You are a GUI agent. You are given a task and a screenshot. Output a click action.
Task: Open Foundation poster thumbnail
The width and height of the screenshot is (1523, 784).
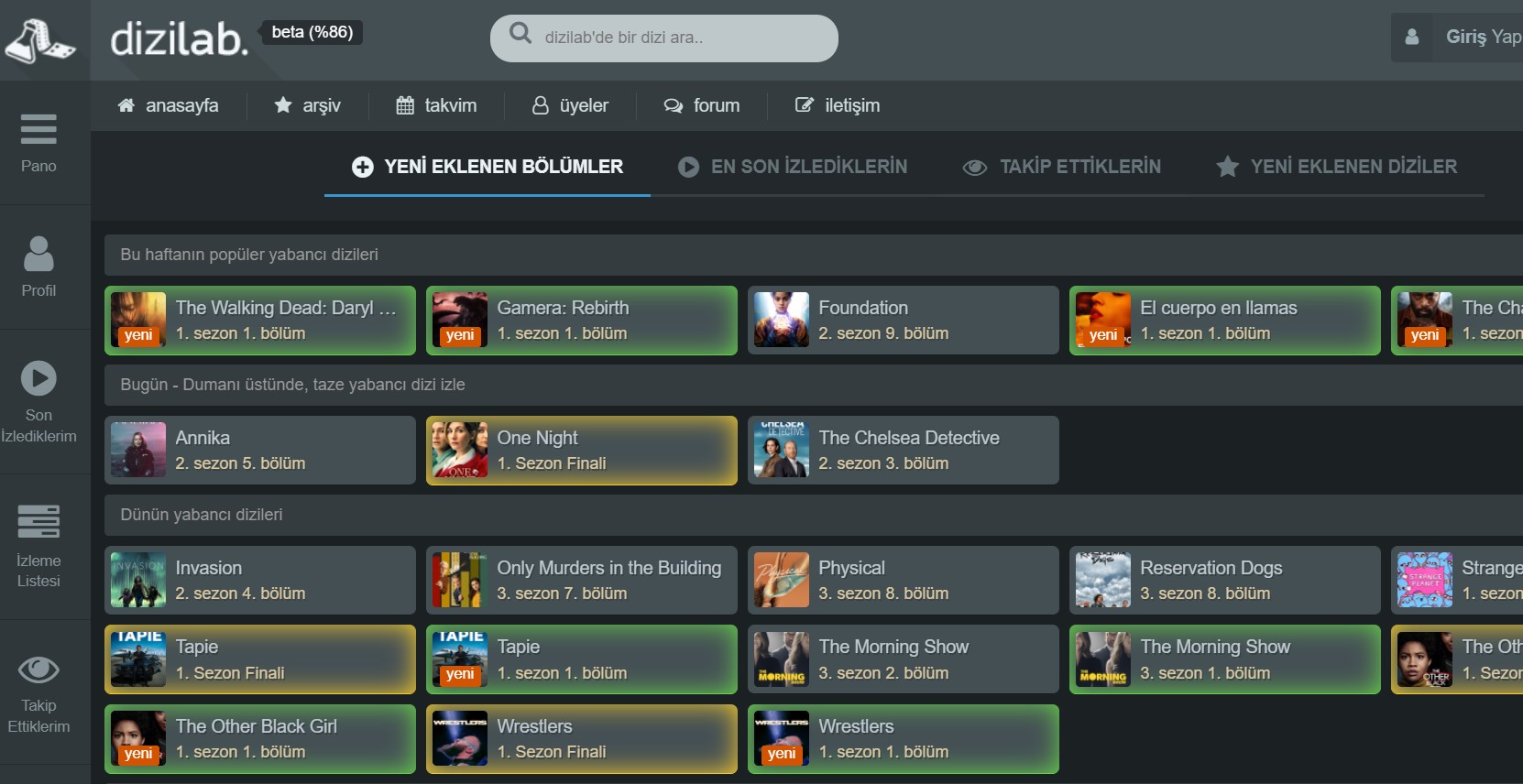point(782,320)
